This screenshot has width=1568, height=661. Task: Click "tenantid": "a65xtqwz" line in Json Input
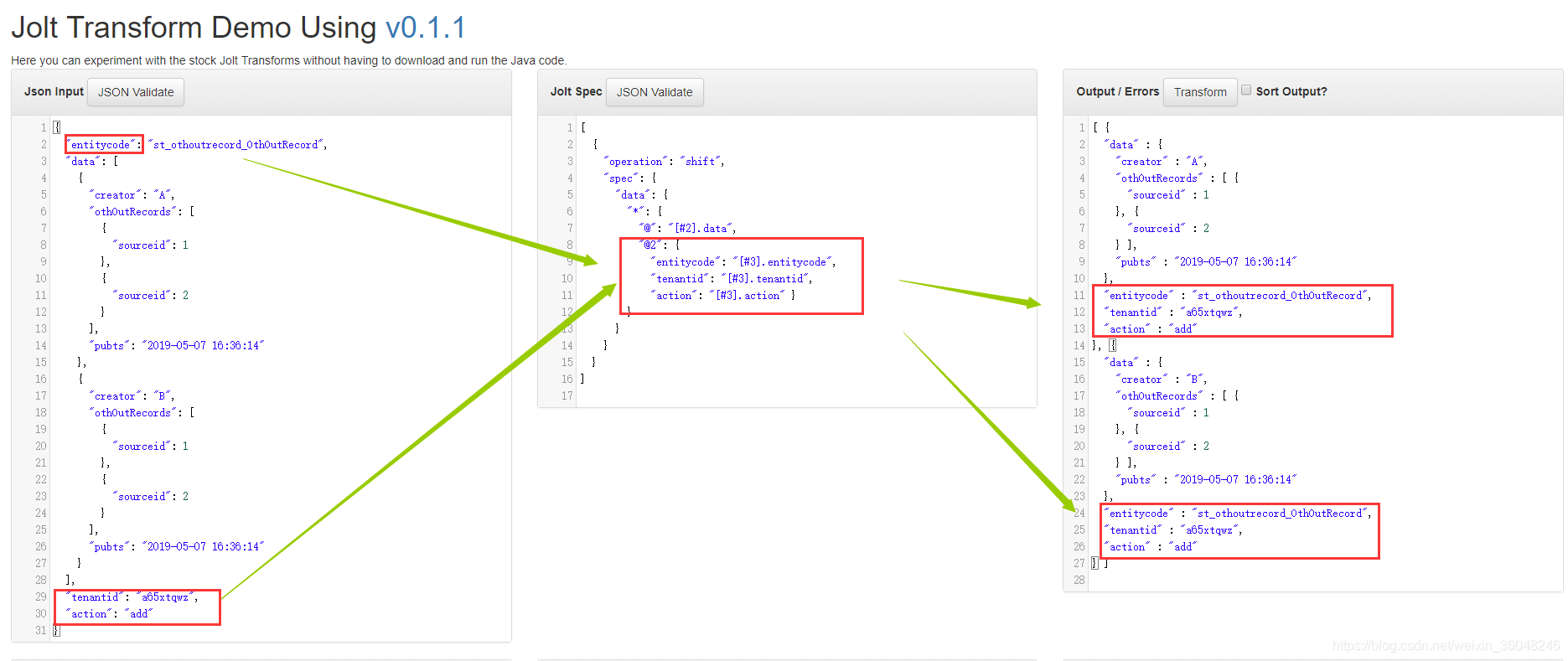click(132, 597)
